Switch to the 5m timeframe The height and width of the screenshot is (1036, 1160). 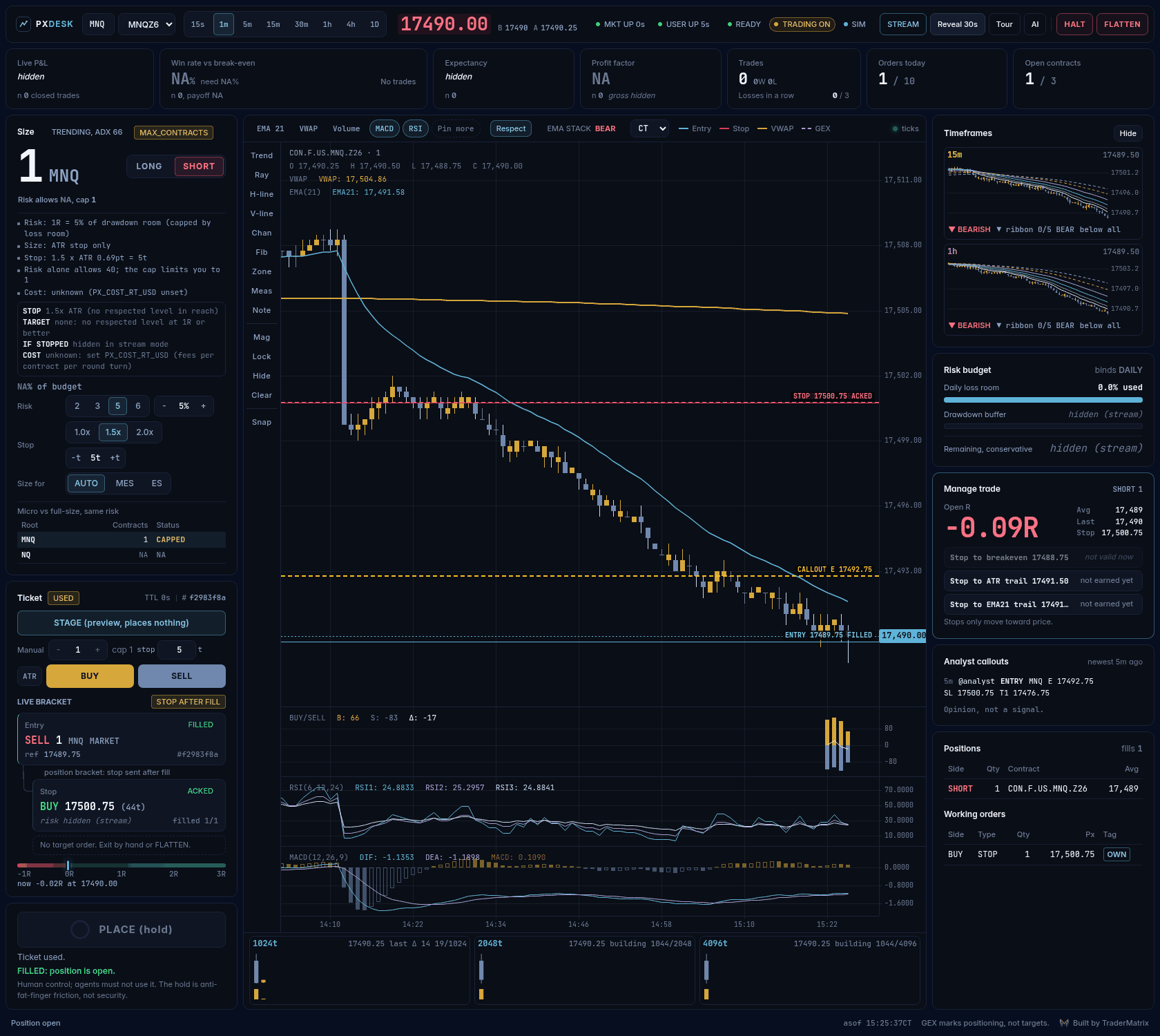point(247,24)
